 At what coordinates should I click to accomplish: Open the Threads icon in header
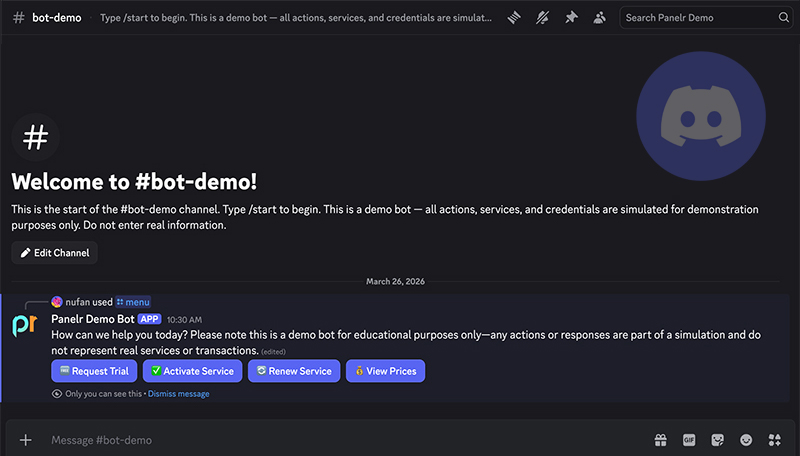(514, 18)
